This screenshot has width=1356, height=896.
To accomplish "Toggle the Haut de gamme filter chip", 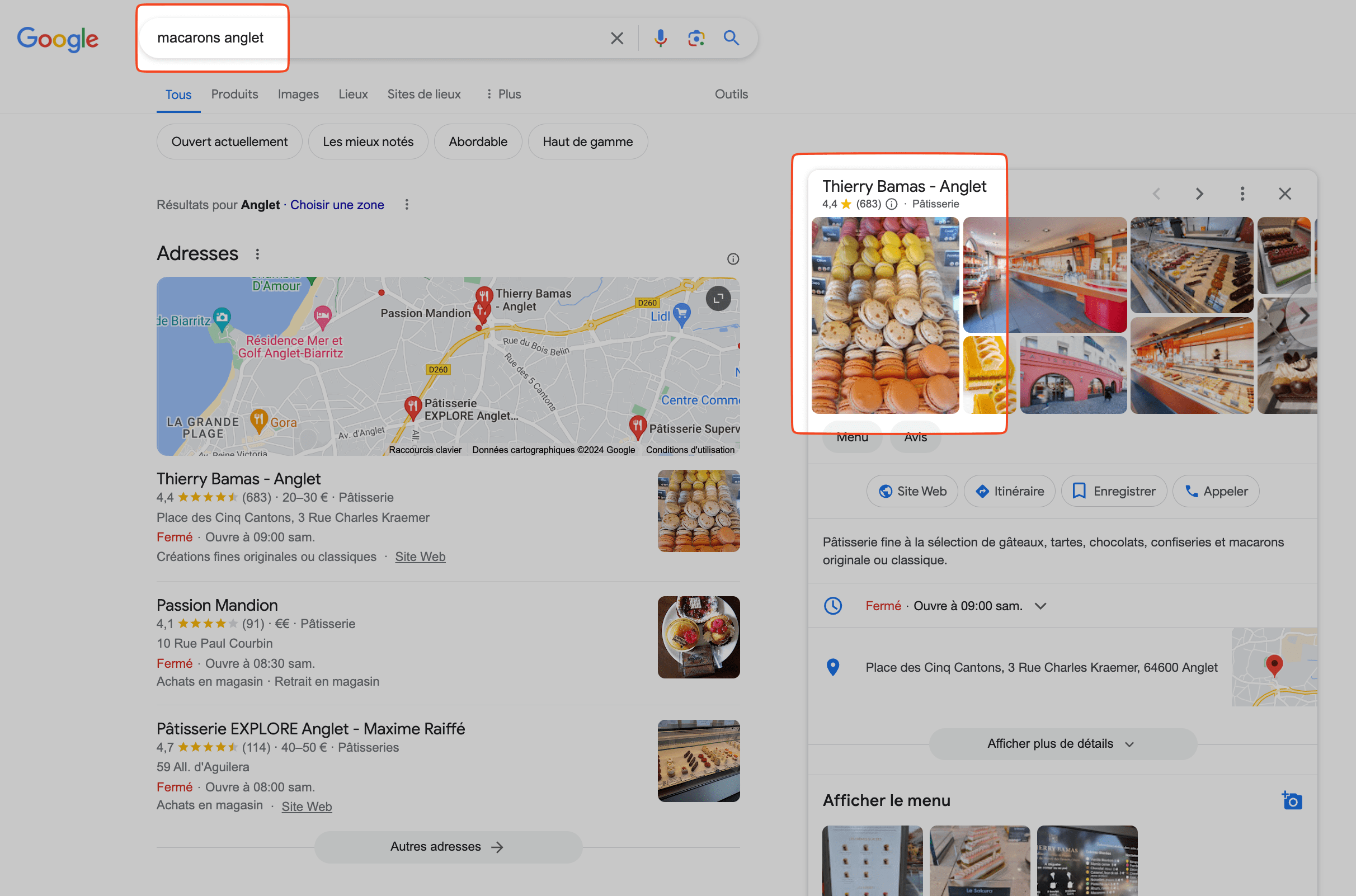I will point(587,142).
